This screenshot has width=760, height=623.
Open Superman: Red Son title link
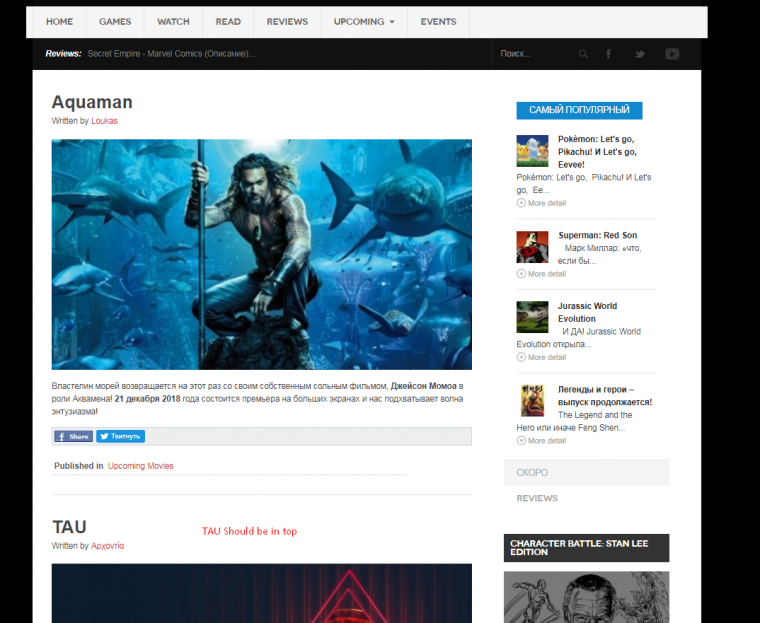coord(598,235)
